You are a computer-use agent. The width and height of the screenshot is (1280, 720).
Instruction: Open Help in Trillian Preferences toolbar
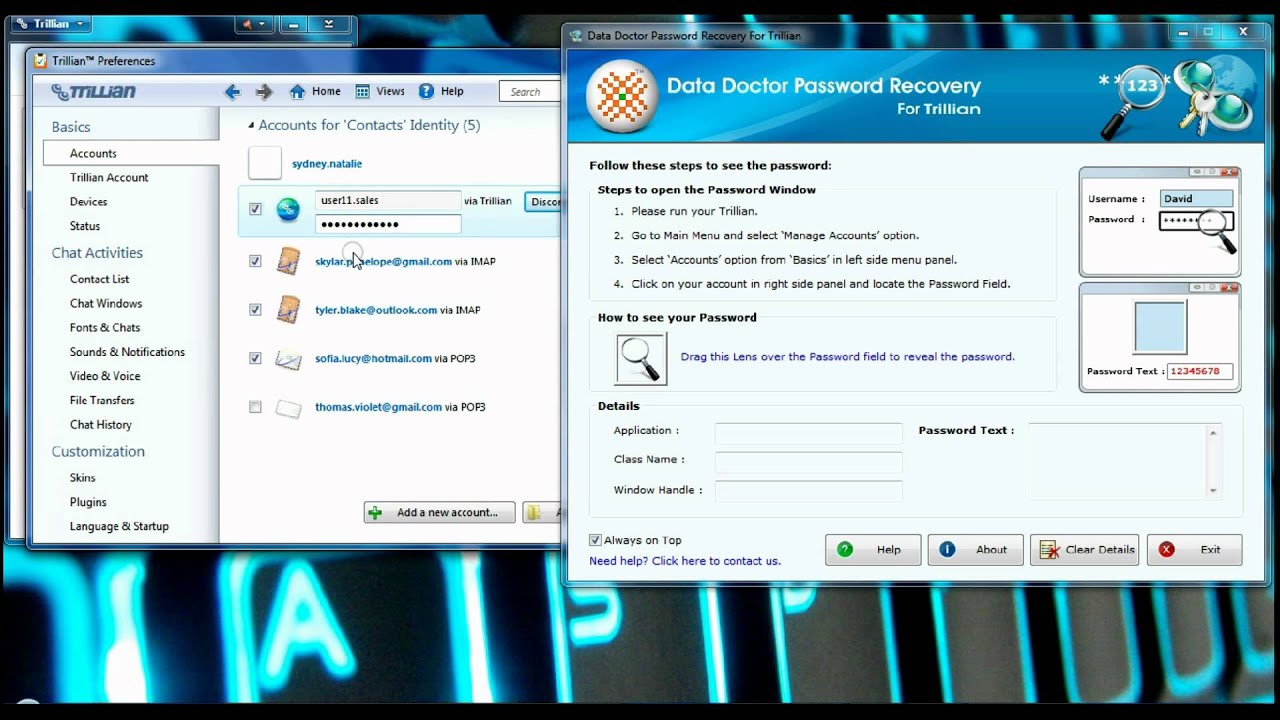[441, 91]
